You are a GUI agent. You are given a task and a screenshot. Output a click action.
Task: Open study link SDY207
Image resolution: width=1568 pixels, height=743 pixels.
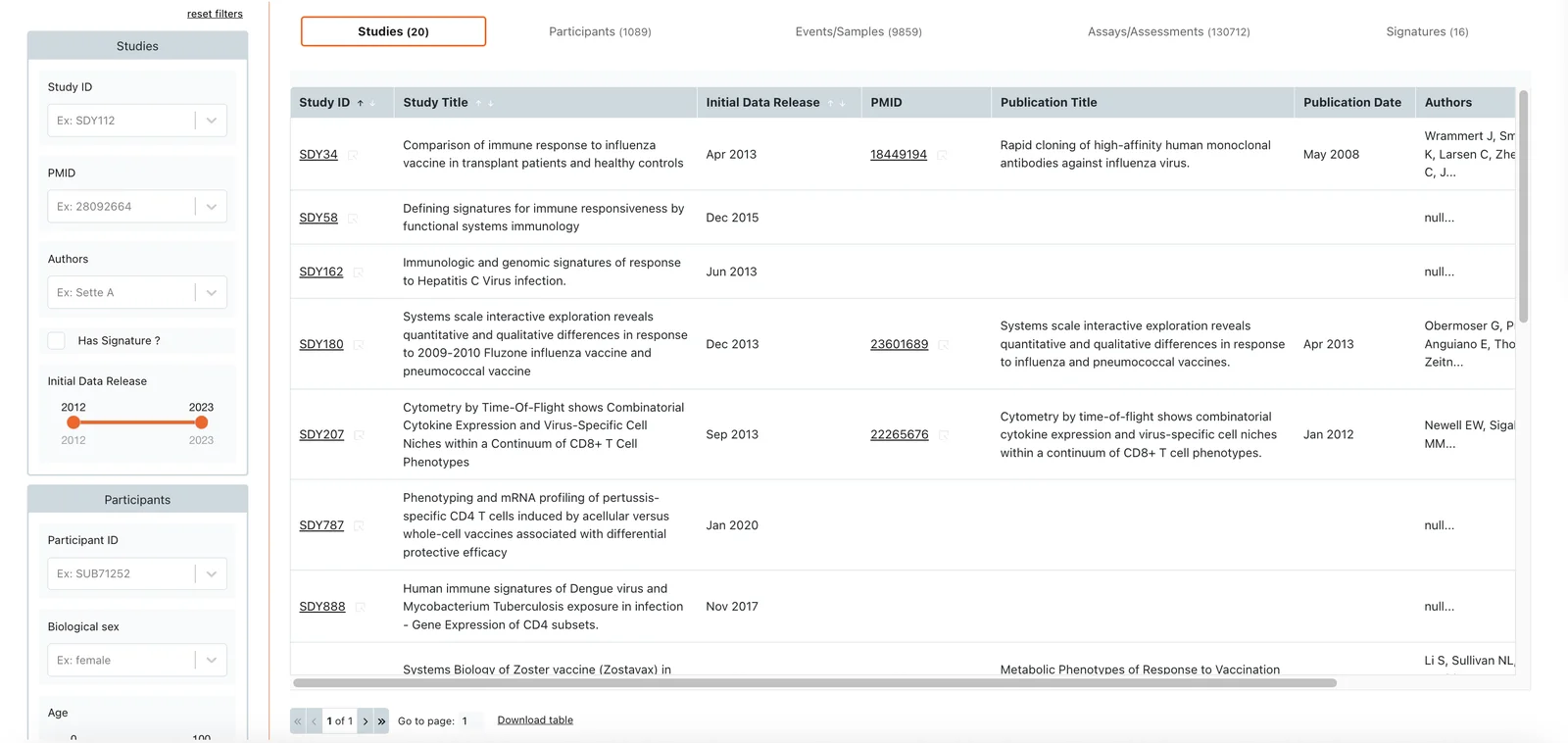[x=321, y=435]
